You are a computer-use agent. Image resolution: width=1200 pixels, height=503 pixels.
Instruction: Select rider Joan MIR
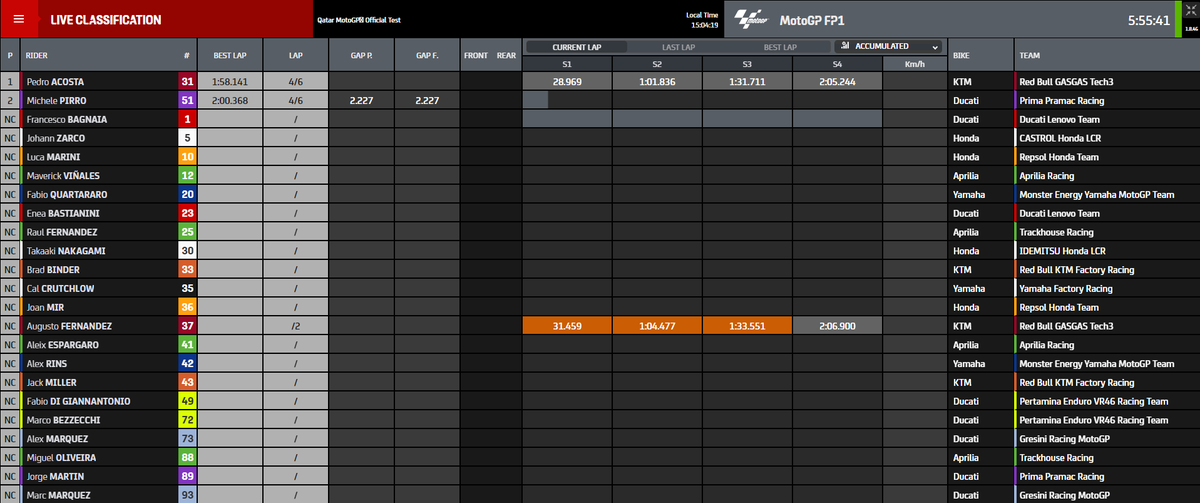pos(45,307)
